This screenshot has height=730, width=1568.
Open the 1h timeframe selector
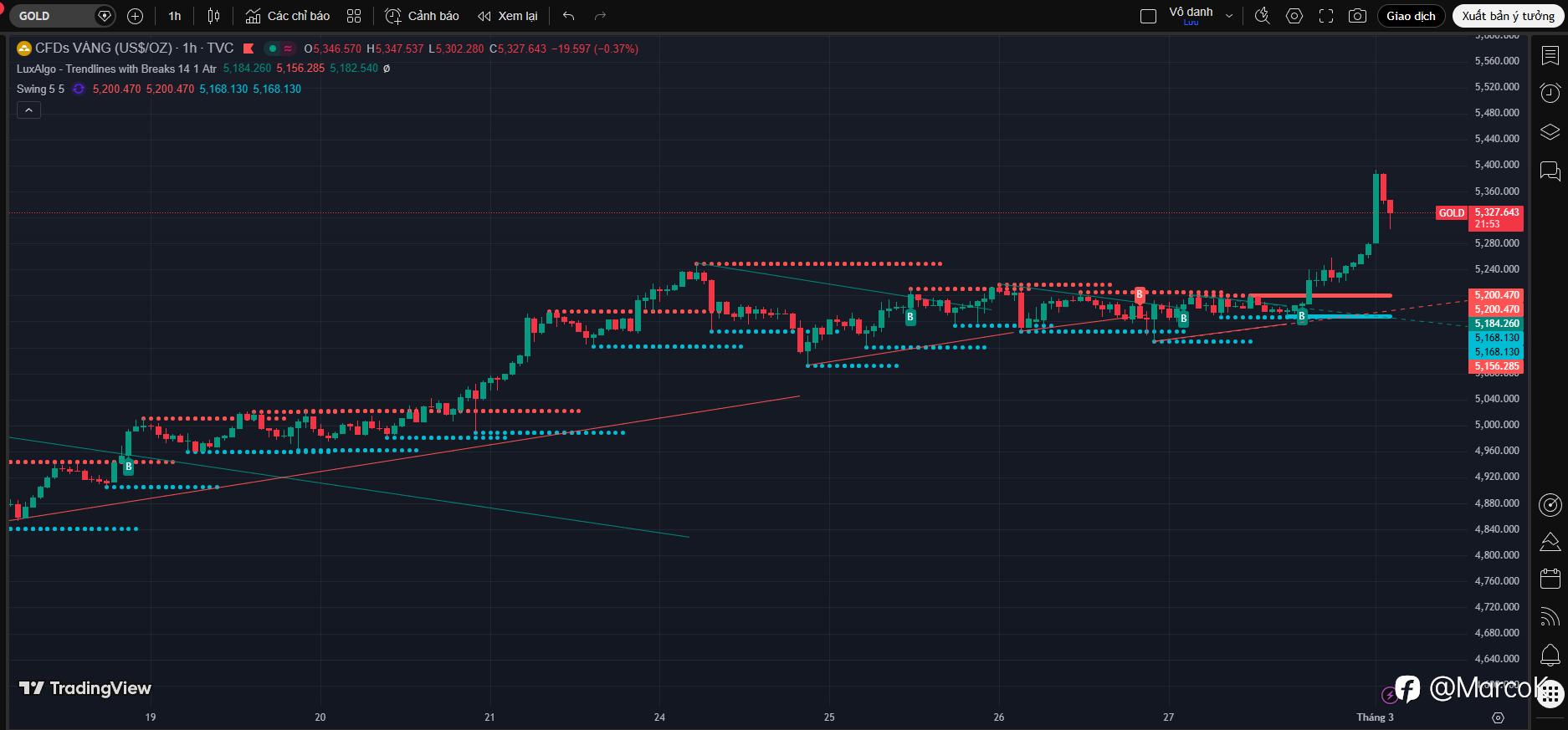[x=175, y=16]
